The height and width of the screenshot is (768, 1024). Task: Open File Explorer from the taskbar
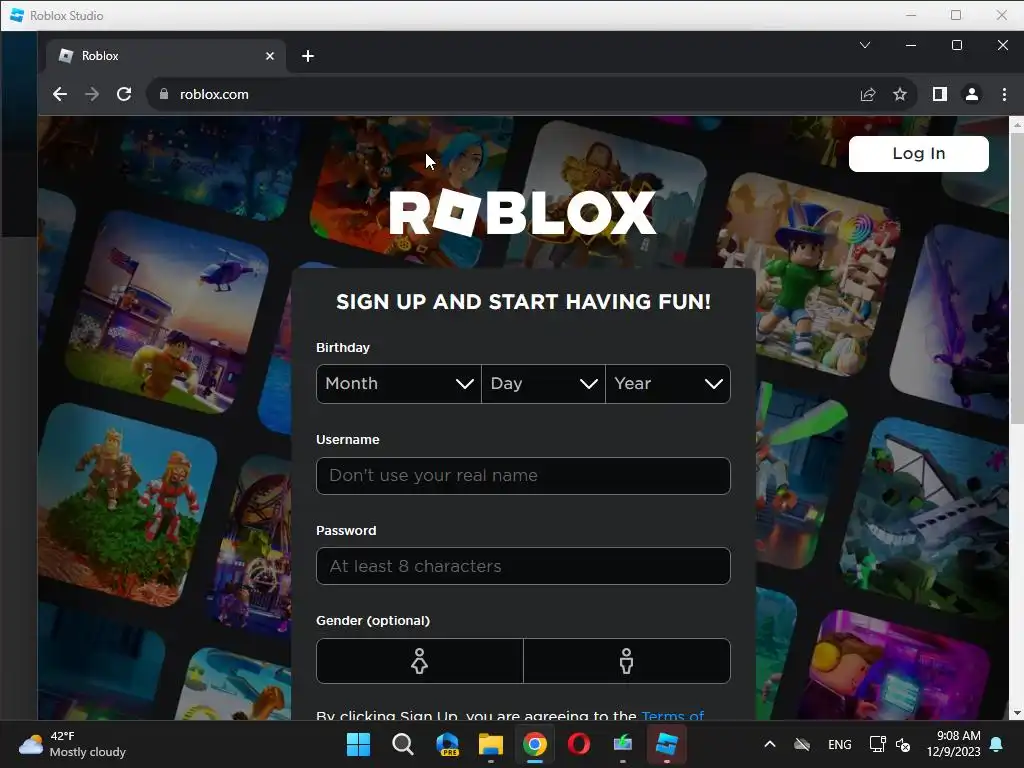(490, 744)
